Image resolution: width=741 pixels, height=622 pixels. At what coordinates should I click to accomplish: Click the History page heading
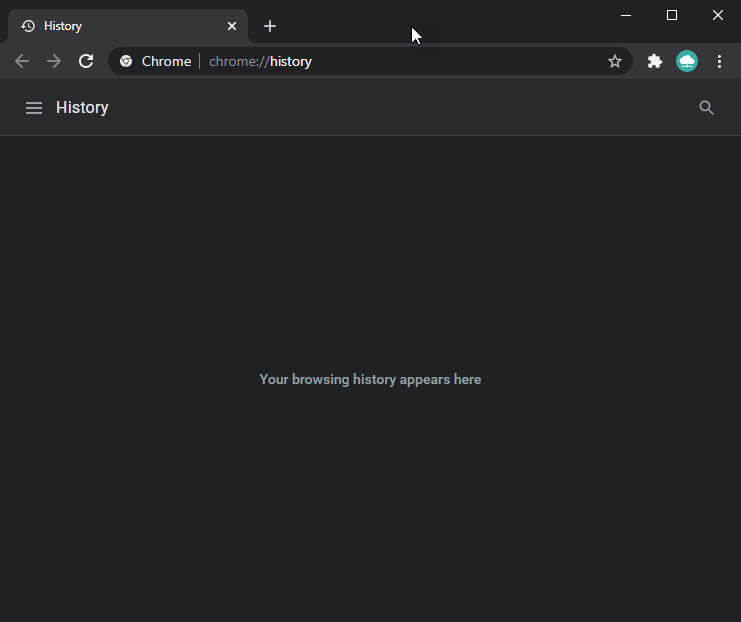(82, 108)
